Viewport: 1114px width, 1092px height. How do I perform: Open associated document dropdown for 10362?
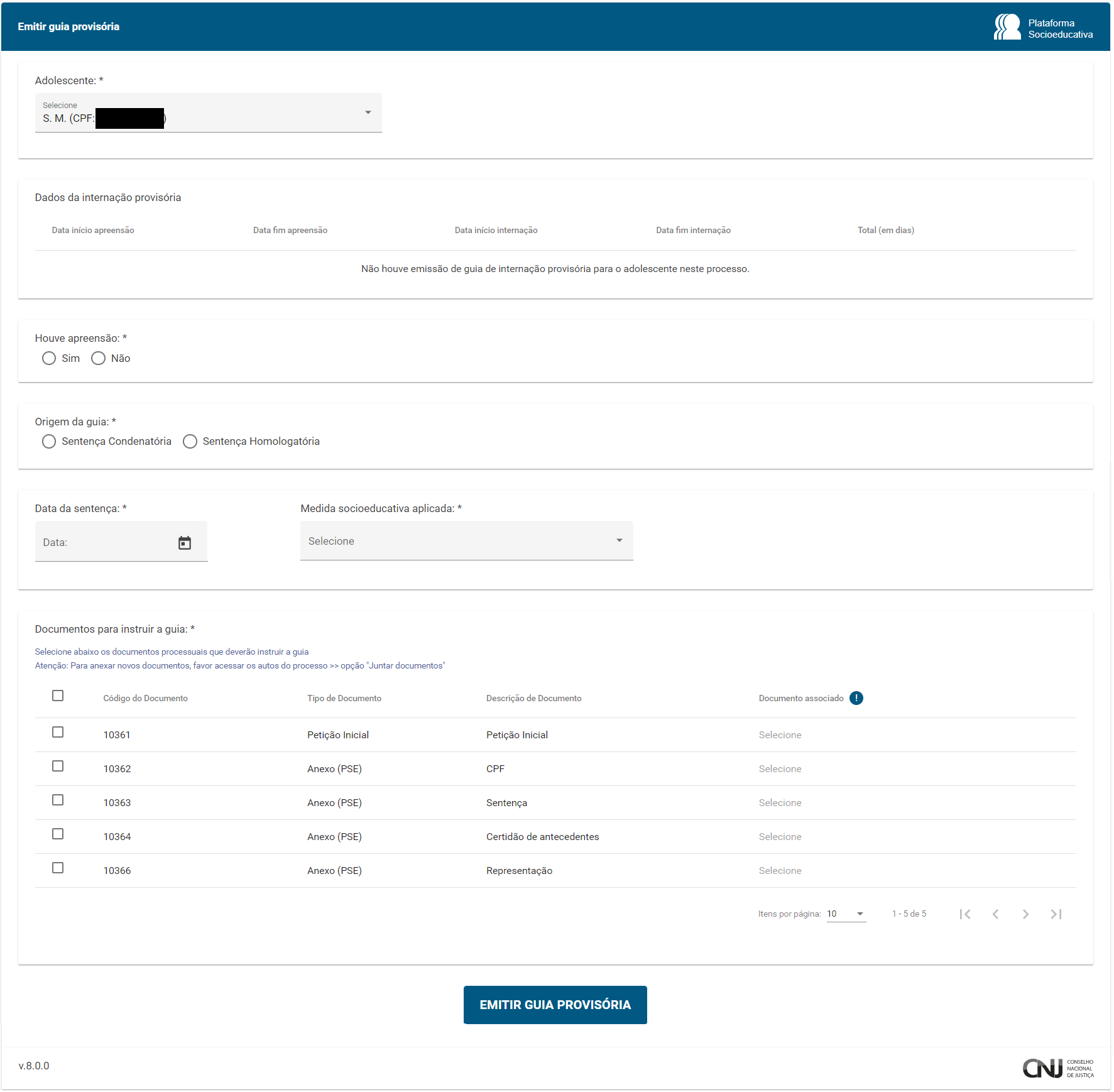coord(780,769)
